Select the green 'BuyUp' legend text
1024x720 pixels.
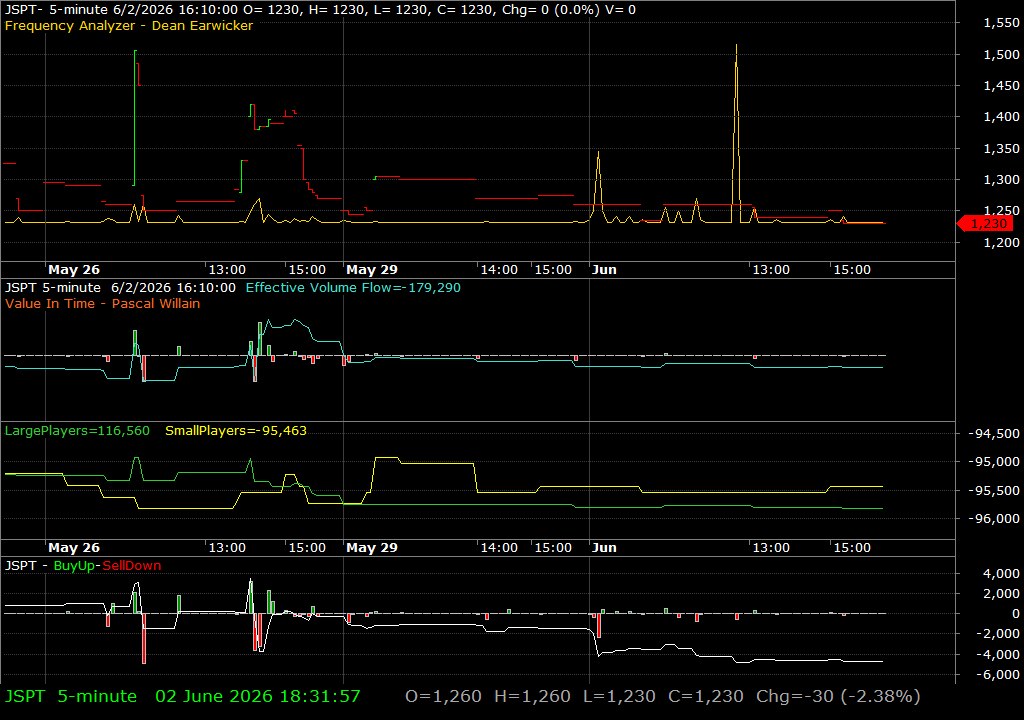pos(74,565)
